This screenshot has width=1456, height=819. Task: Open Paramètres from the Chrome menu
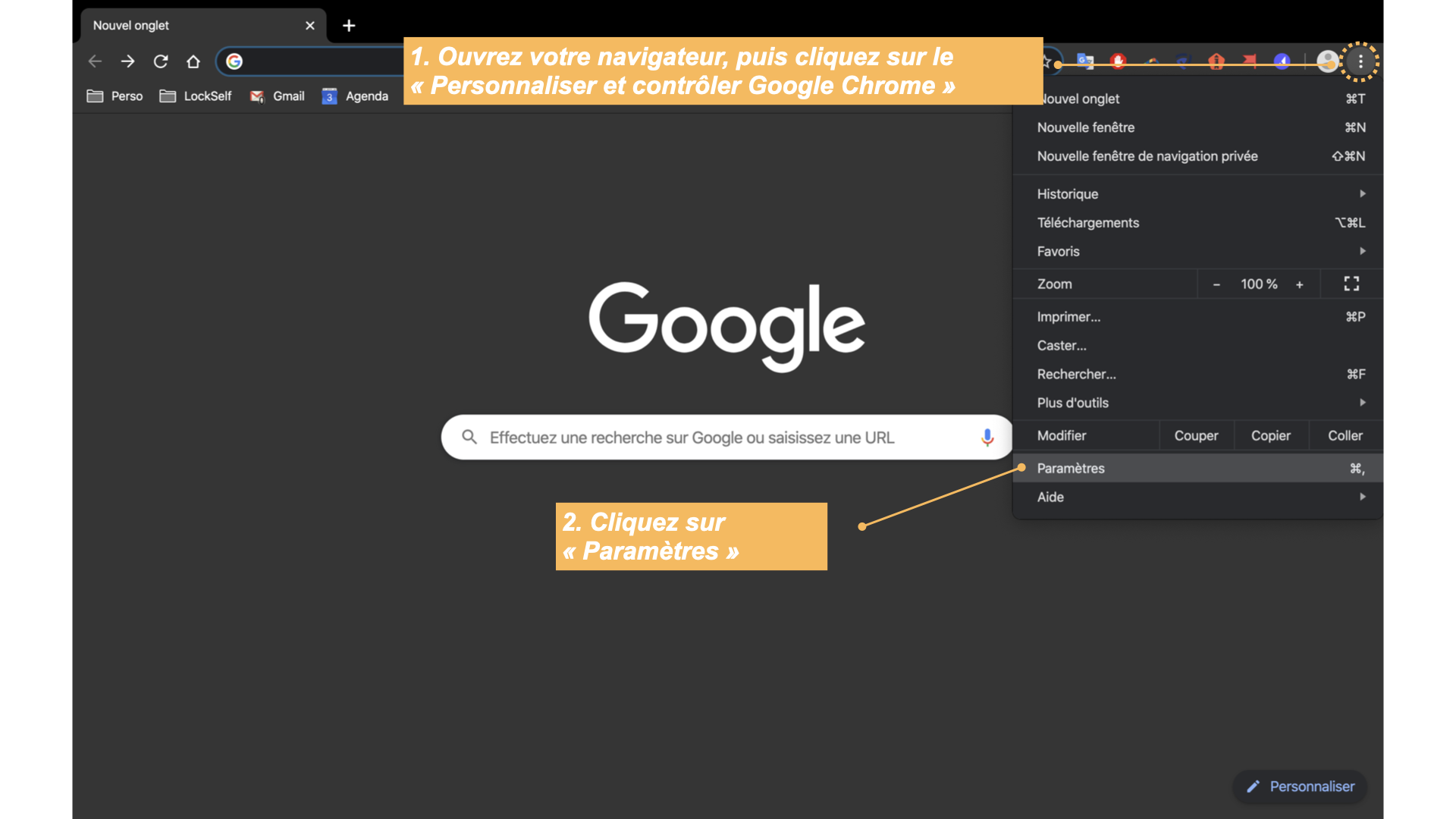(1198, 469)
